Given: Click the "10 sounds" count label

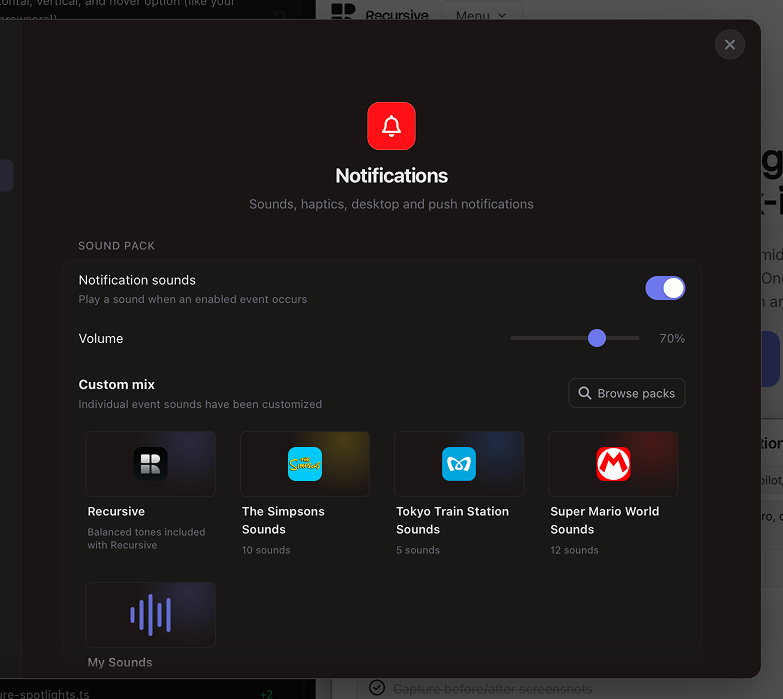Looking at the screenshot, I should coord(266,550).
